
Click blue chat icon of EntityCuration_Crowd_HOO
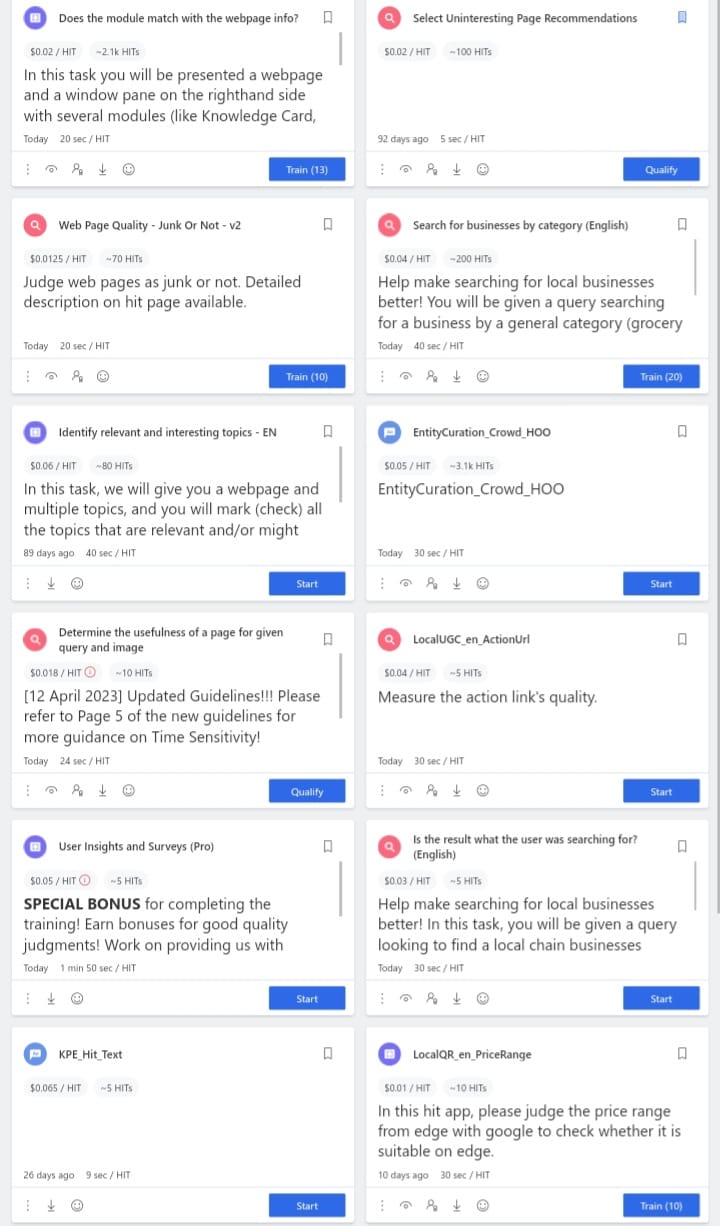pos(389,432)
